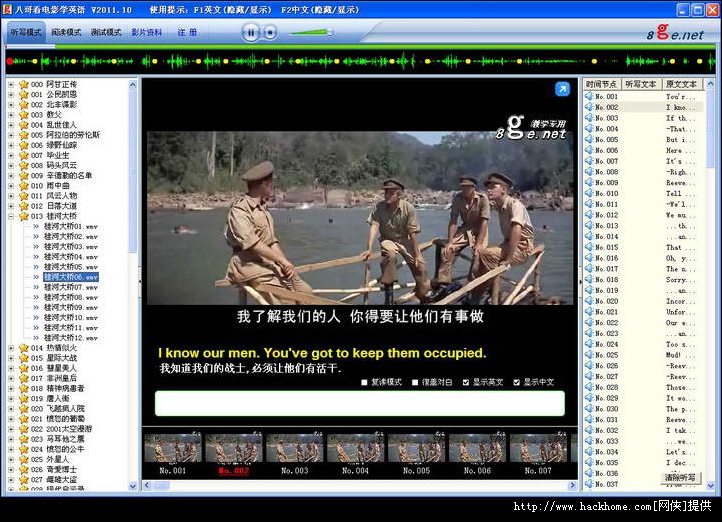This screenshot has height=522, width=722.
Task: Expand the 025 外星人 tree node
Action: click(11, 459)
